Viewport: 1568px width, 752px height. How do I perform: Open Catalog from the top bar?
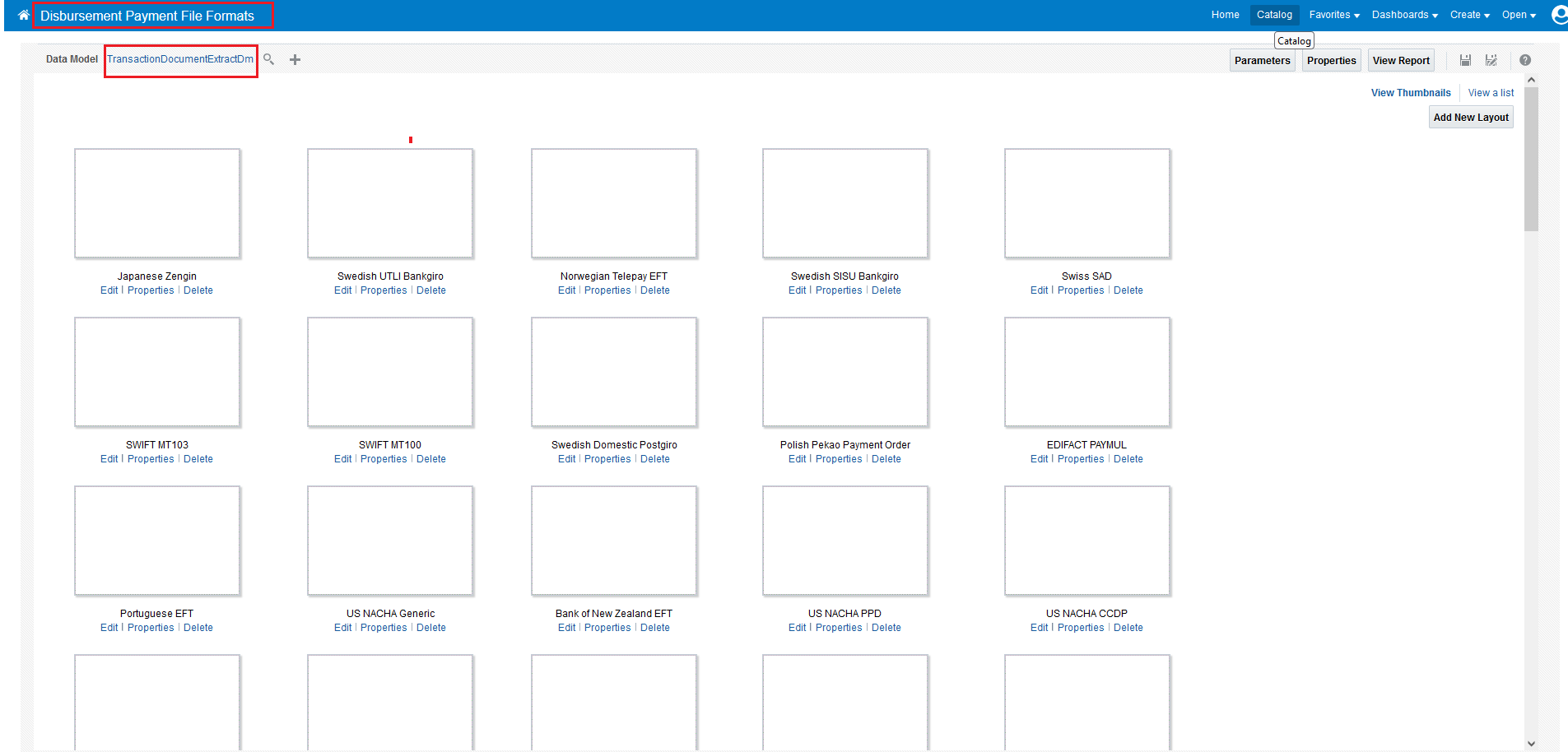(1274, 15)
